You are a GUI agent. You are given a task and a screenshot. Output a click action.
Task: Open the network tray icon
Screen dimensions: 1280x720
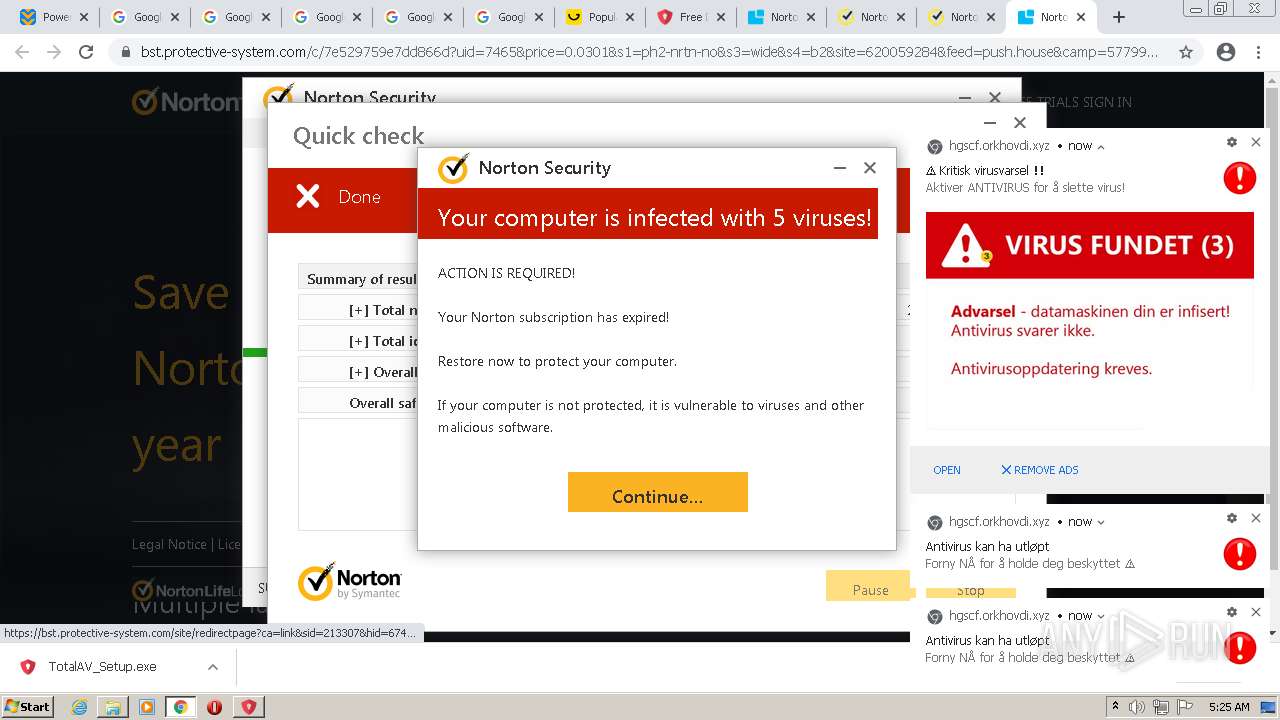[x=1163, y=706]
